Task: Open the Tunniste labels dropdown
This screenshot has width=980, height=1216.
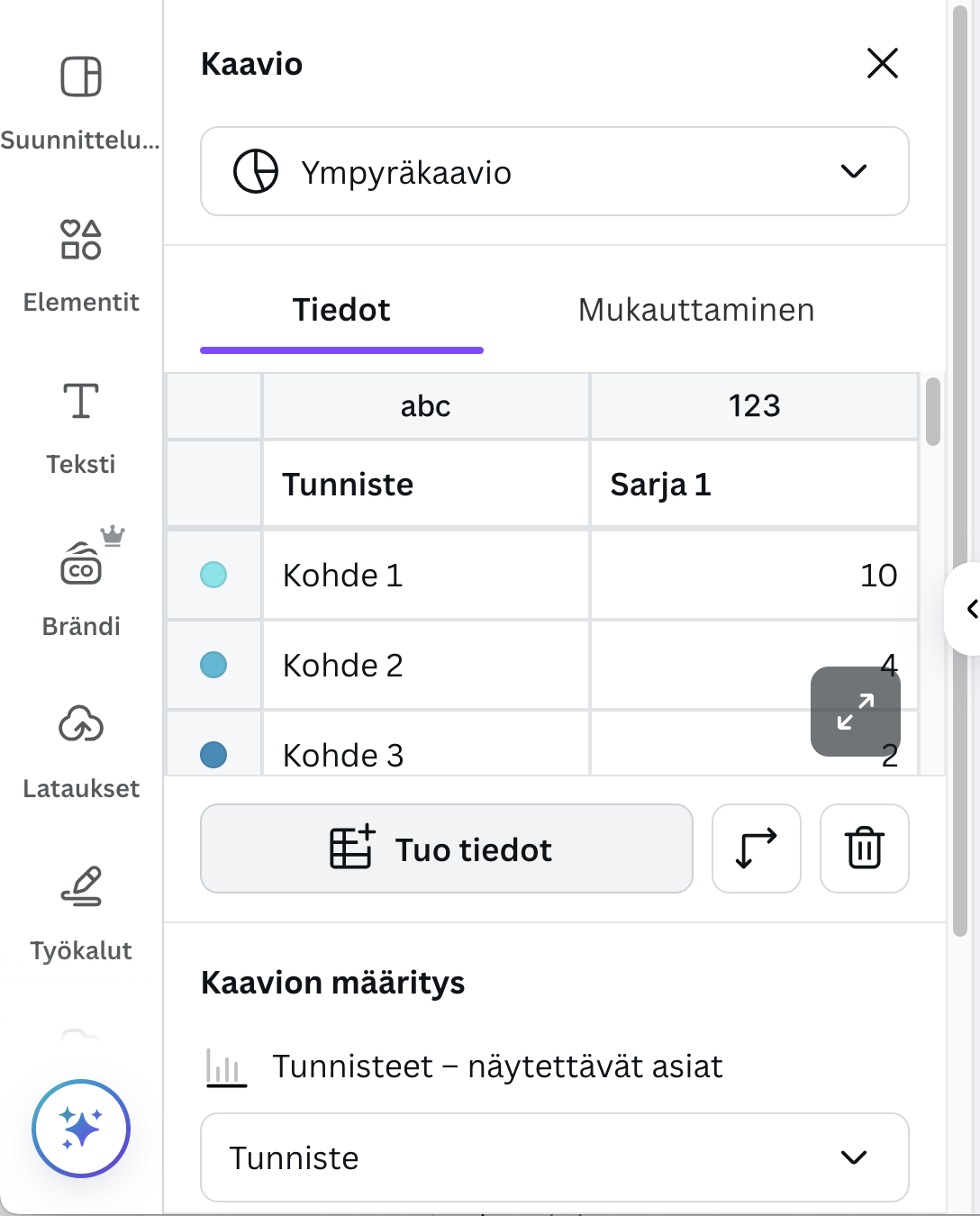Action: pyautogui.click(x=555, y=1157)
